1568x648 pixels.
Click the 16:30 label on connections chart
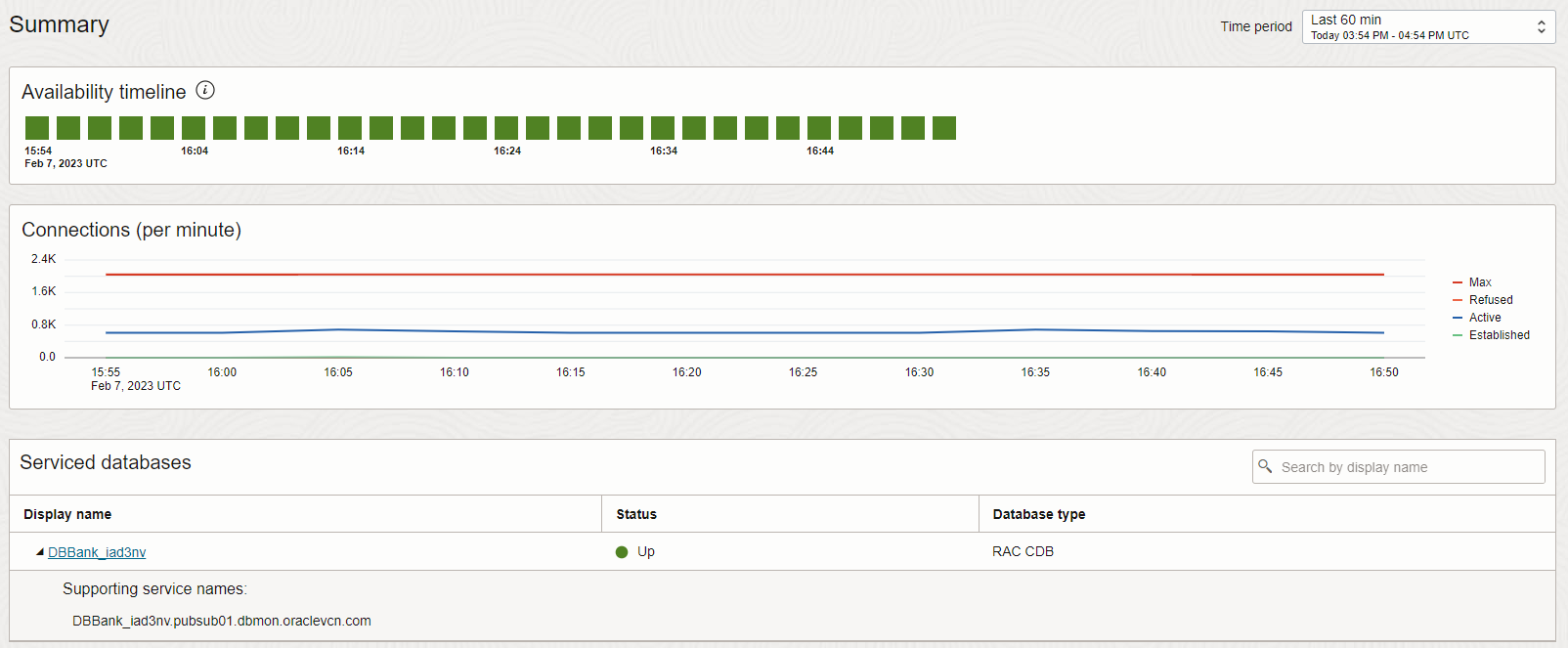pos(919,372)
